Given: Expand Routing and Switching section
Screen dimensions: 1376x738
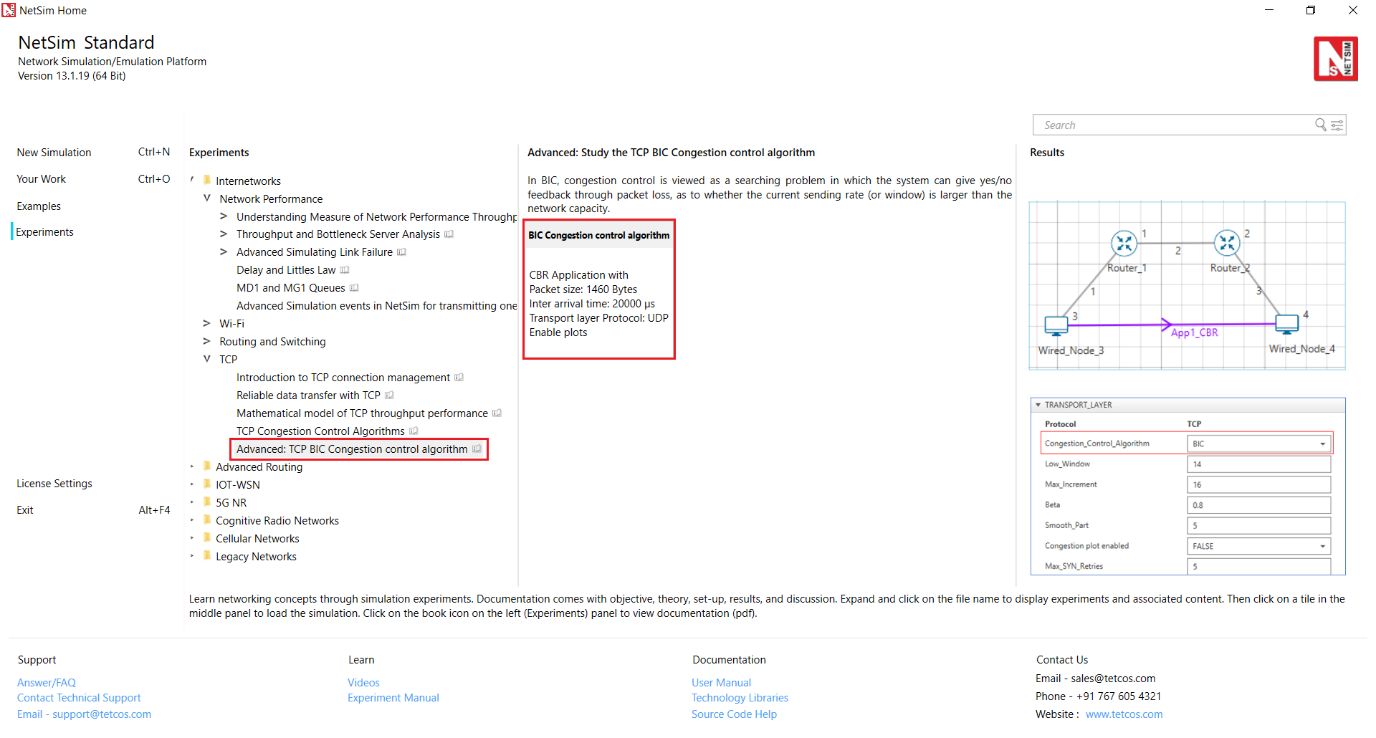Looking at the screenshot, I should coord(207,341).
